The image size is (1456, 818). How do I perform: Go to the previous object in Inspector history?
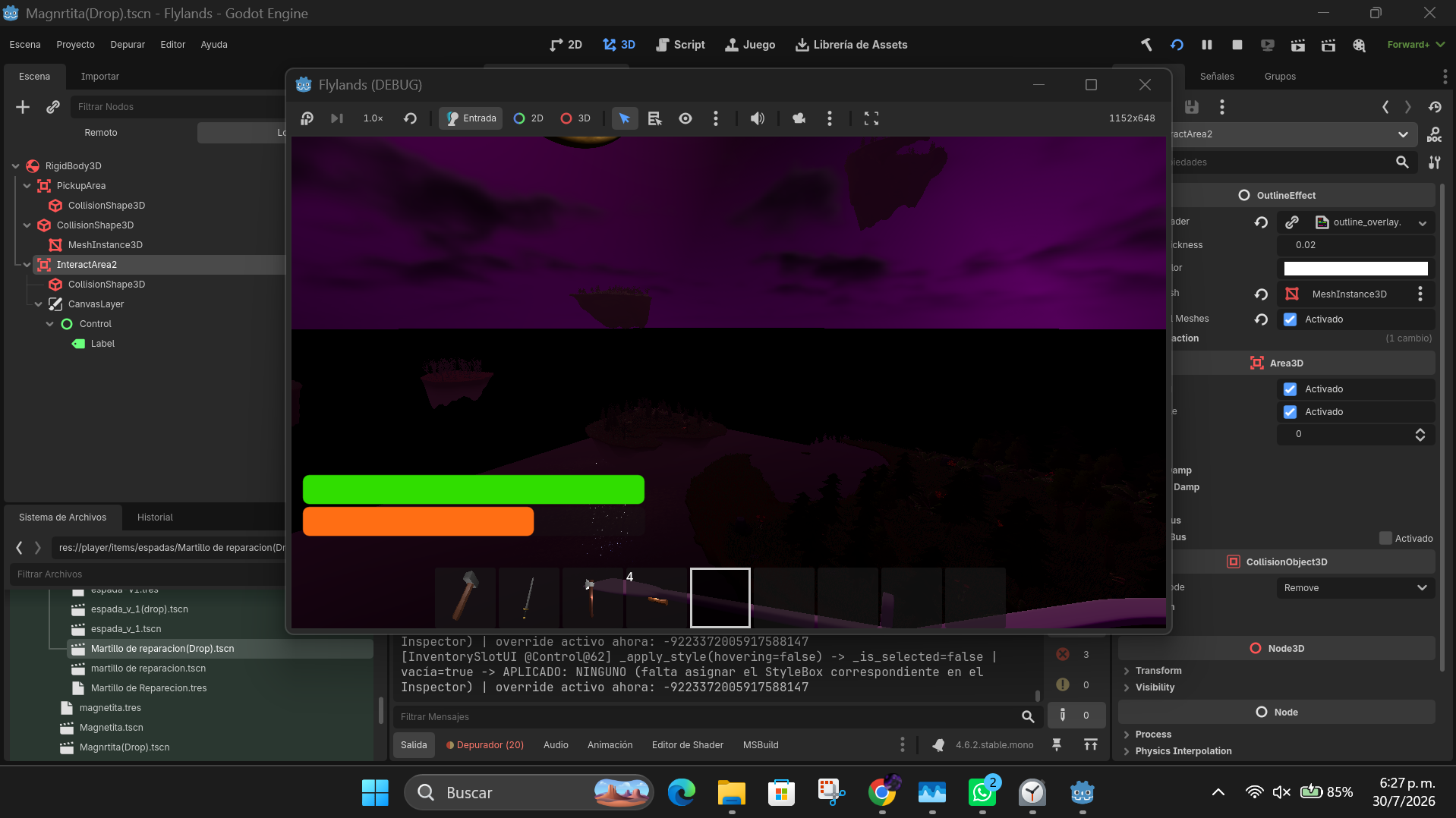(1385, 107)
